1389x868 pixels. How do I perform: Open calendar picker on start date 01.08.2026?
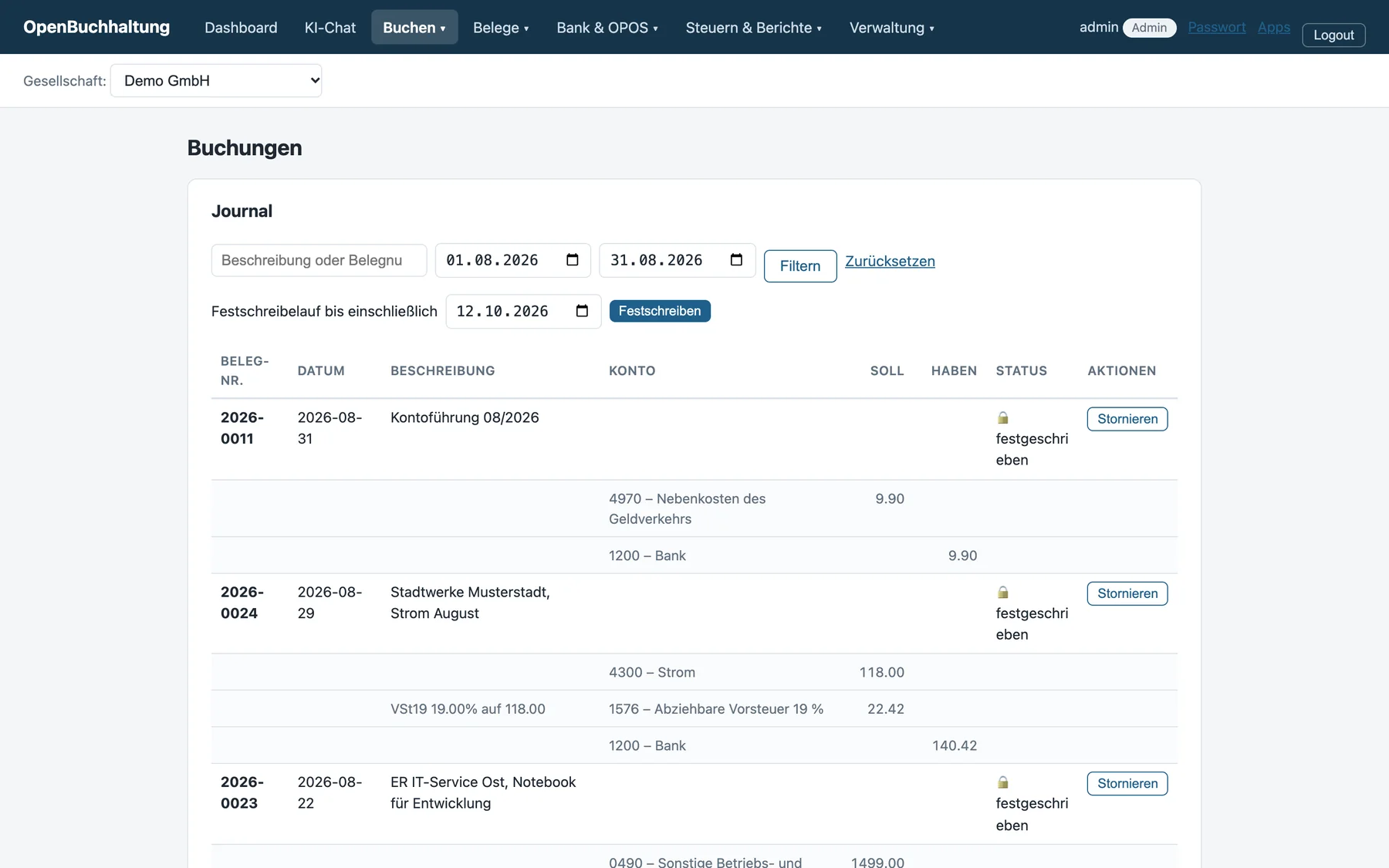[x=573, y=260]
